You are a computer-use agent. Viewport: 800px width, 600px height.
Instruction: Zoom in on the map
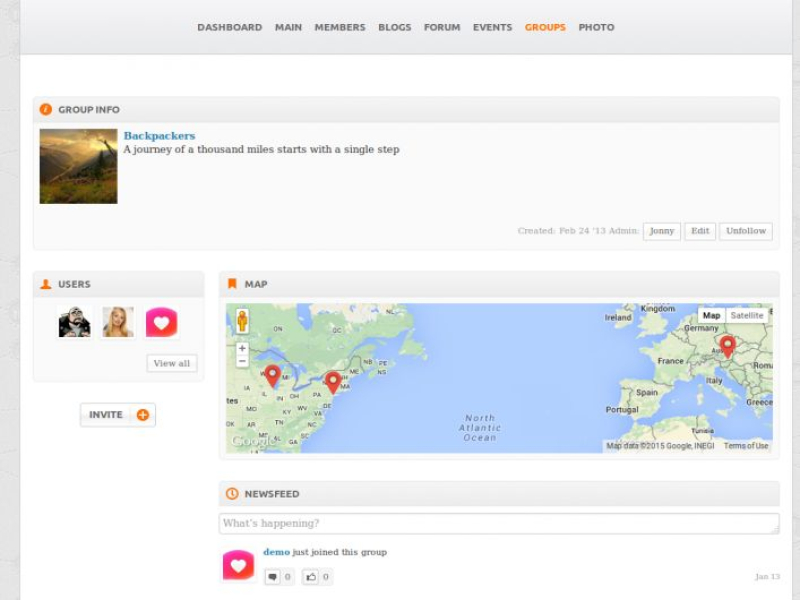(x=242, y=349)
